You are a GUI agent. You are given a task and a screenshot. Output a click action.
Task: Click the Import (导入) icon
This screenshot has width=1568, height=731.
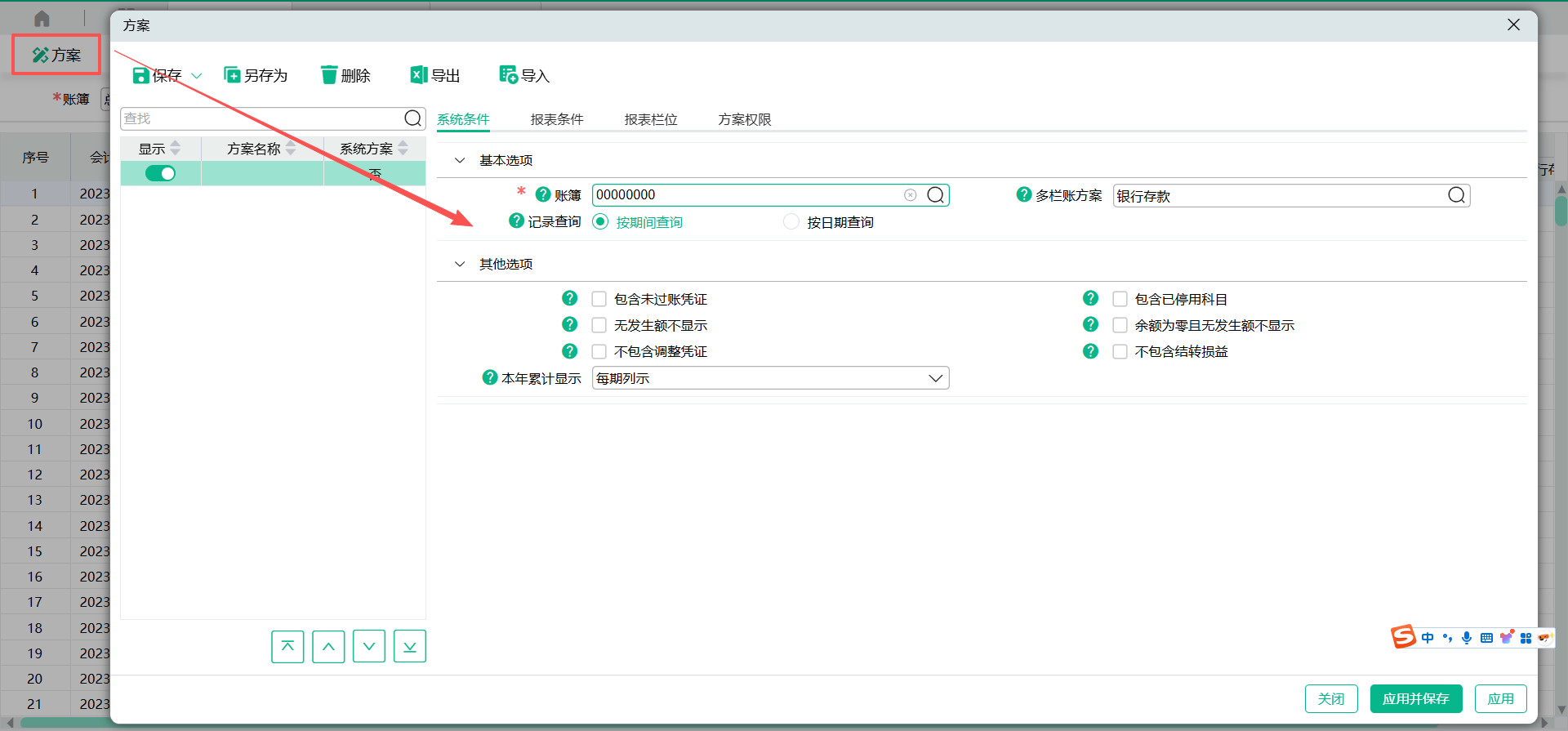508,76
